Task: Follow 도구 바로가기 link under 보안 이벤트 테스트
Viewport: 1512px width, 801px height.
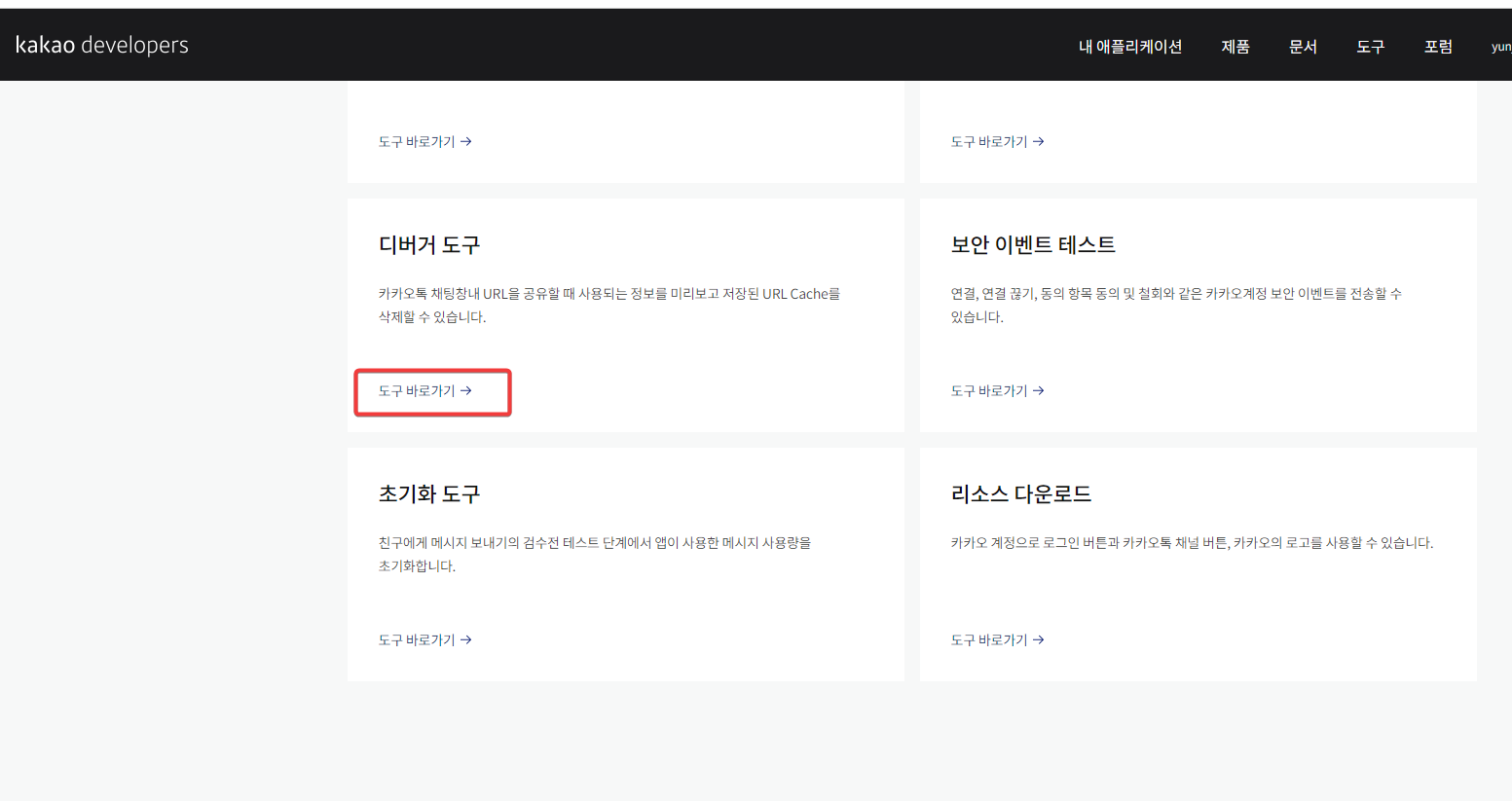Action: (998, 390)
